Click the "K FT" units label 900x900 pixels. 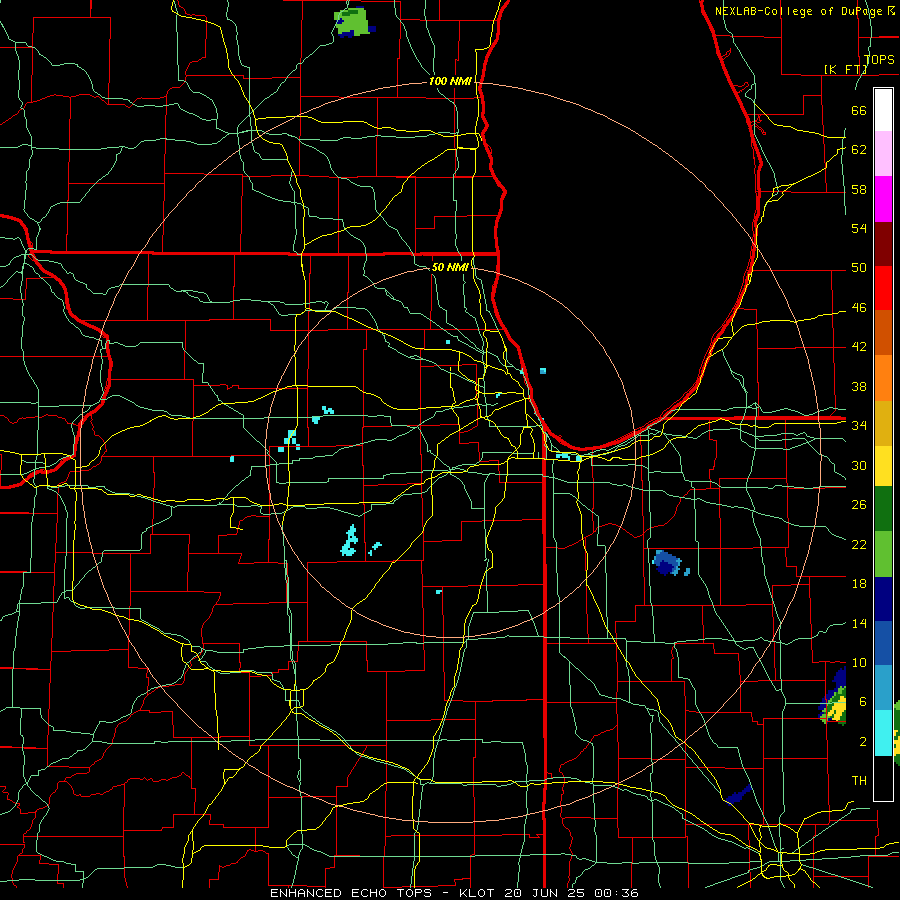tap(845, 69)
